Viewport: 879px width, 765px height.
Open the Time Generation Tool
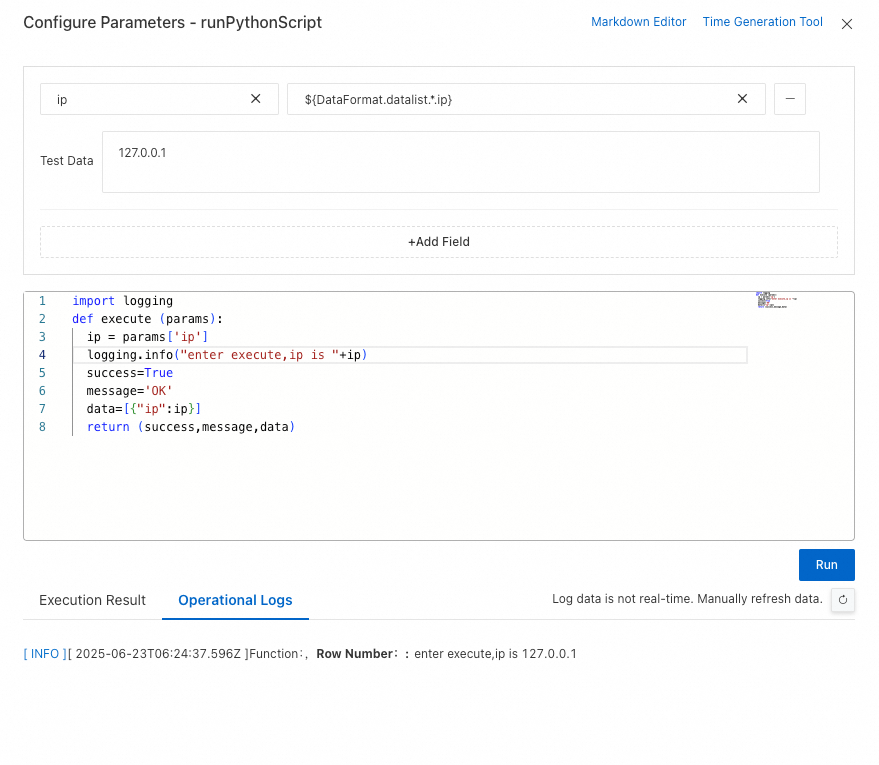(x=762, y=22)
